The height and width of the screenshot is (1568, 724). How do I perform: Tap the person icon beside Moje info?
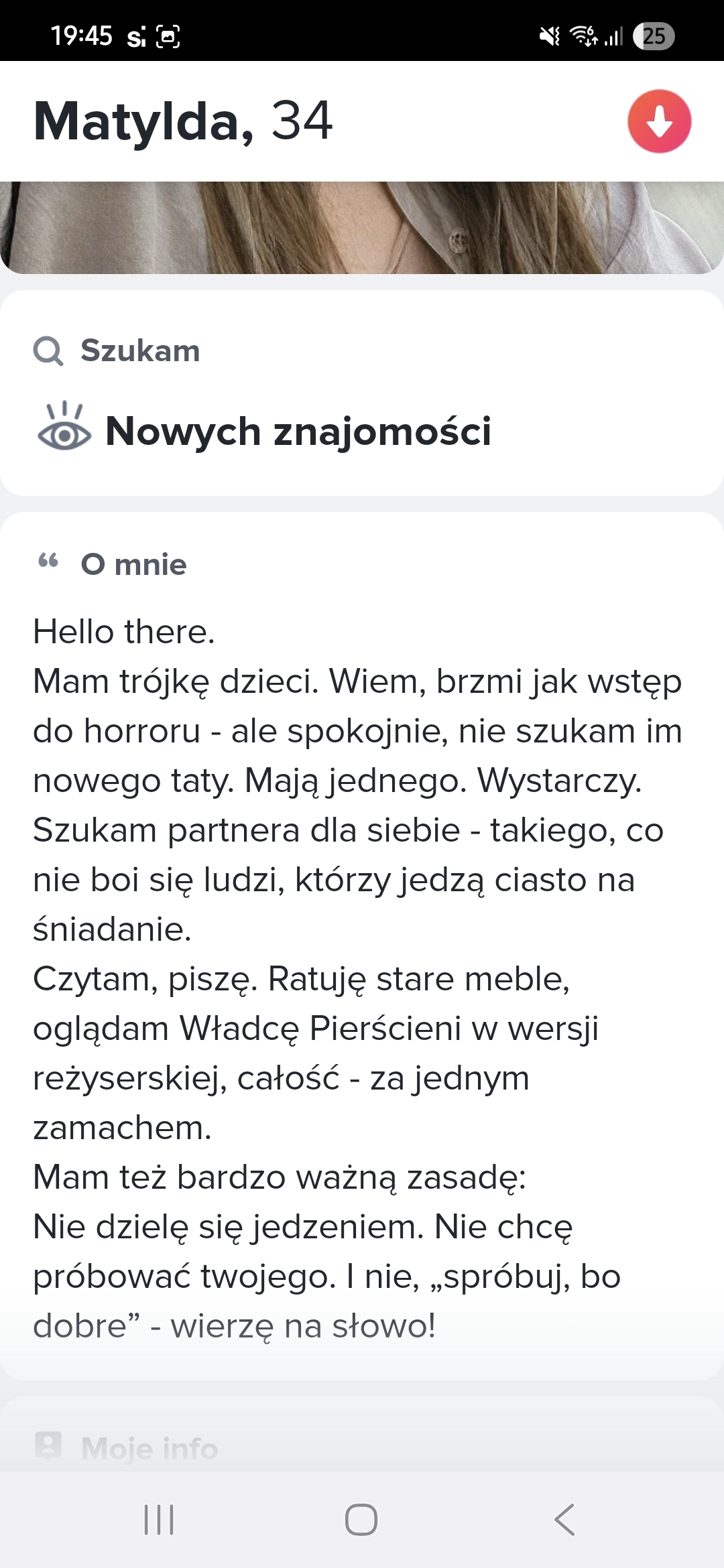(48, 1445)
